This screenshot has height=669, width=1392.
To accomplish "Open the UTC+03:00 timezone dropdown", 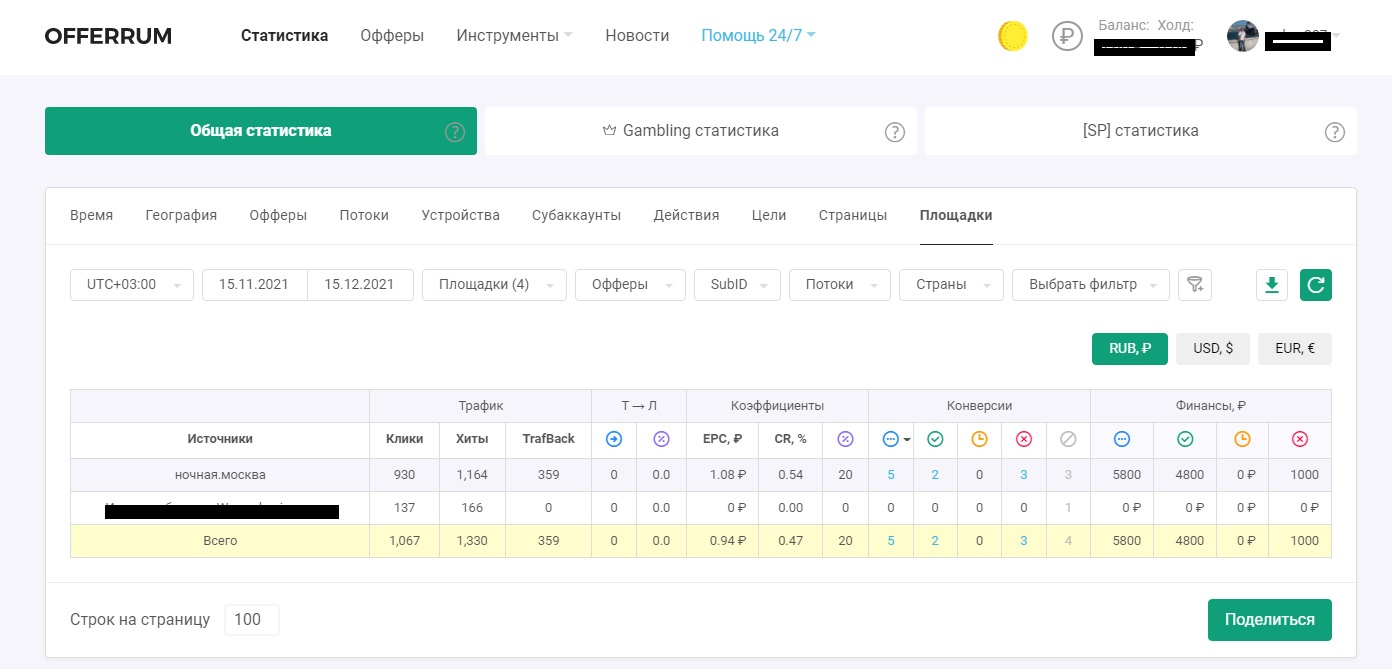I will point(132,285).
